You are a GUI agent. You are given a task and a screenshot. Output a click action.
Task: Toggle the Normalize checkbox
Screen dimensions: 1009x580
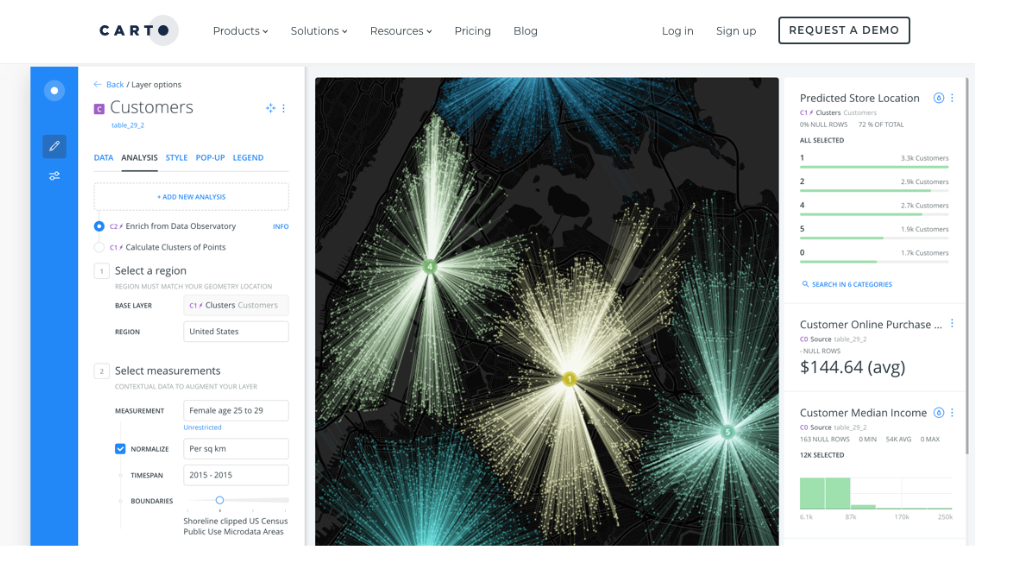pos(120,449)
